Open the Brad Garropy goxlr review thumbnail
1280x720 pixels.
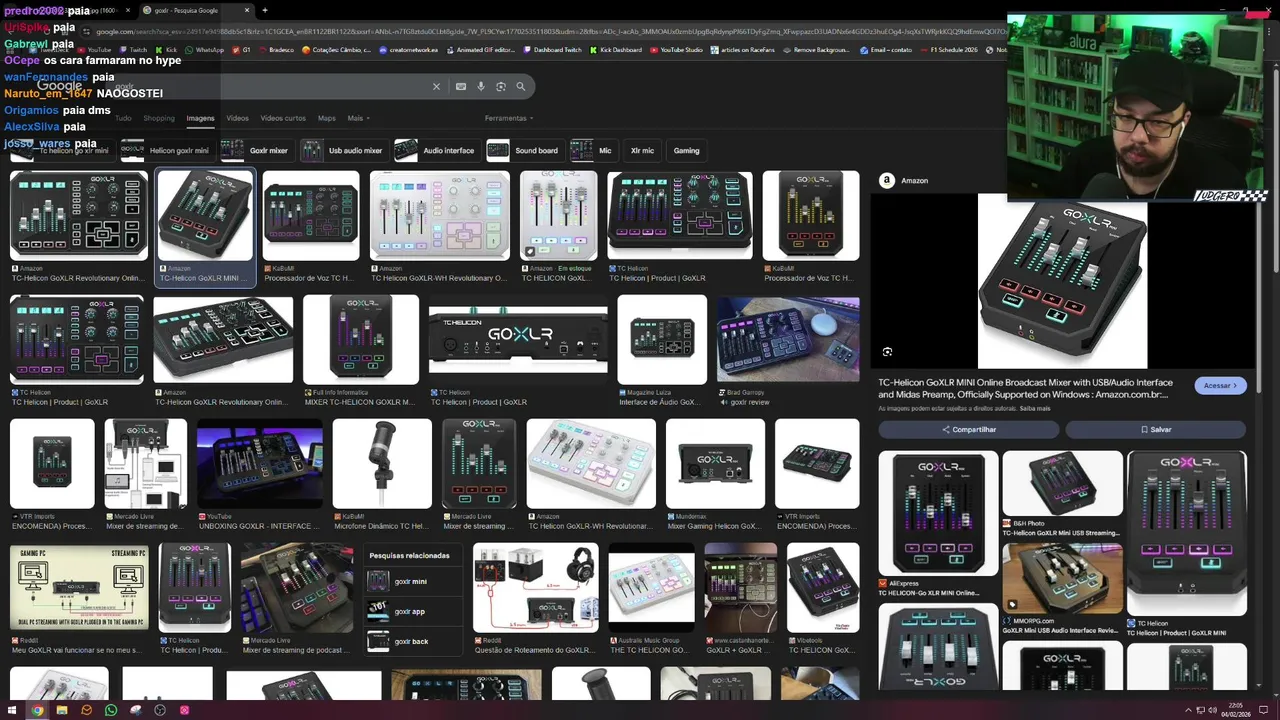click(x=788, y=340)
